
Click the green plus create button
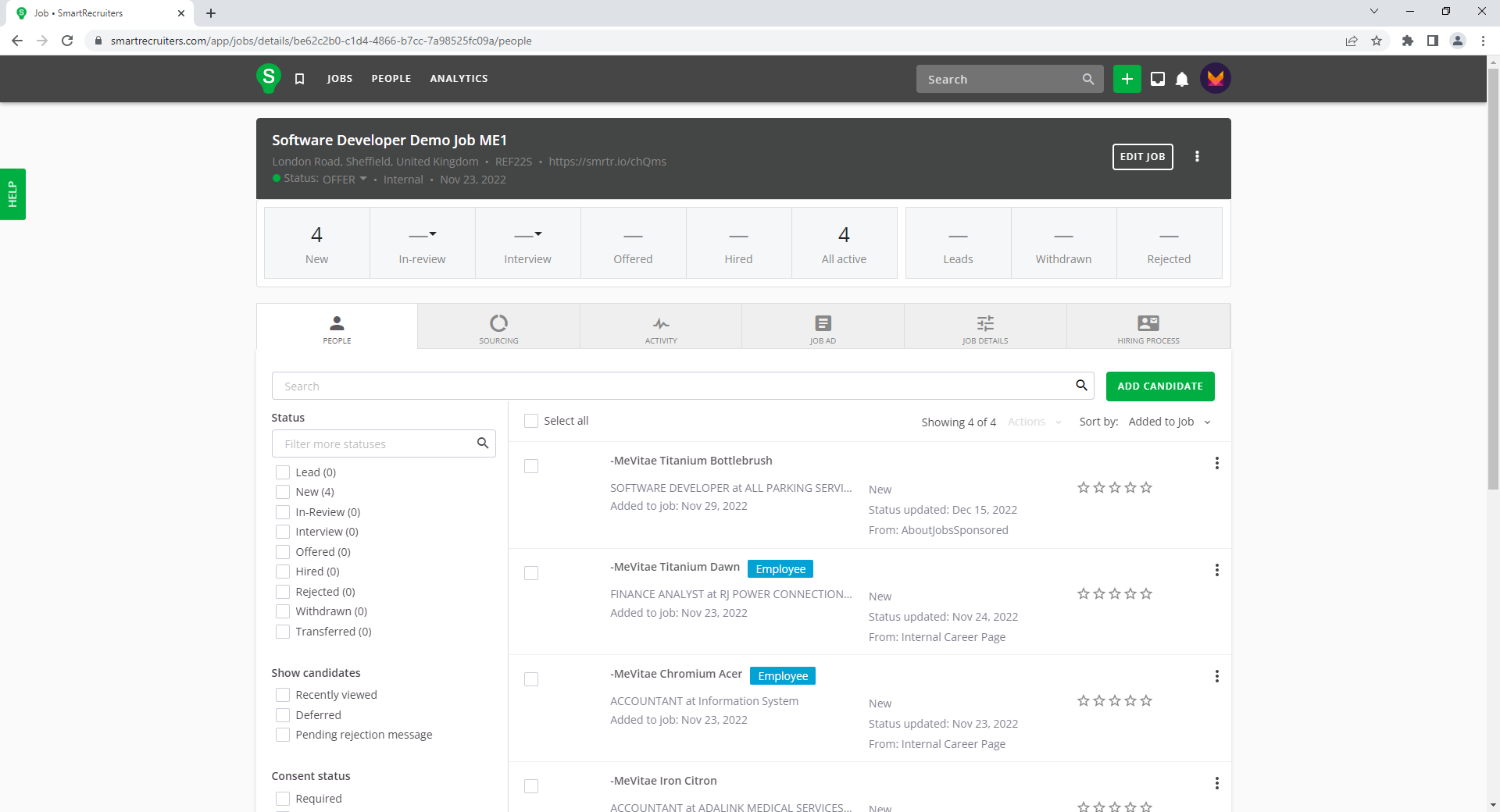click(x=1127, y=79)
